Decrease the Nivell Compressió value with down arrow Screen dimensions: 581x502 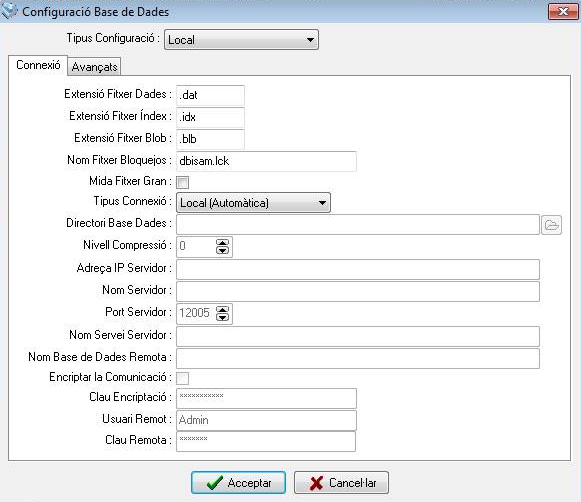click(222, 251)
